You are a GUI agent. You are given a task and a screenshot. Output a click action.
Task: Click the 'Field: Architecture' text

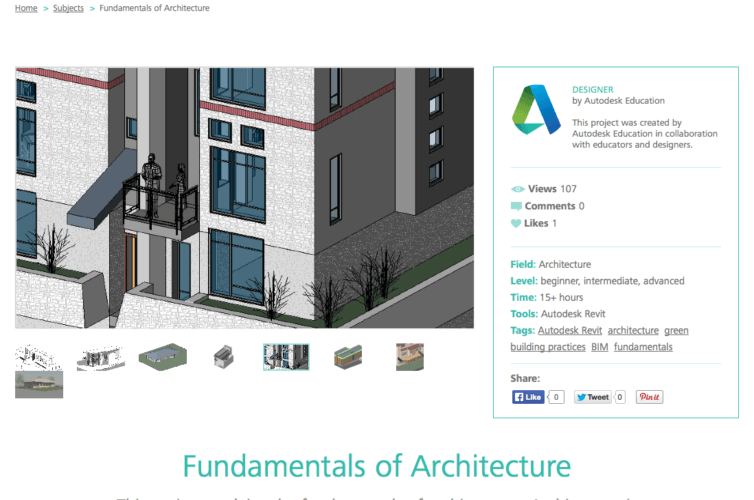[x=551, y=264]
